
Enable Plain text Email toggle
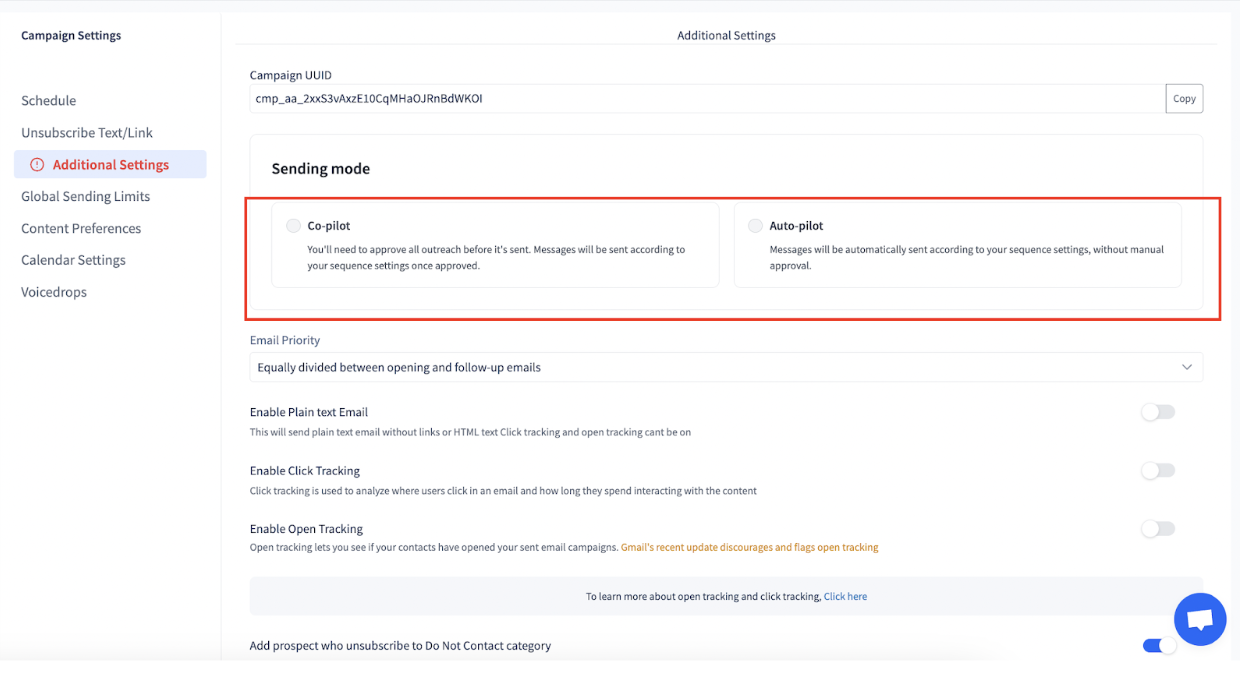click(x=1158, y=412)
